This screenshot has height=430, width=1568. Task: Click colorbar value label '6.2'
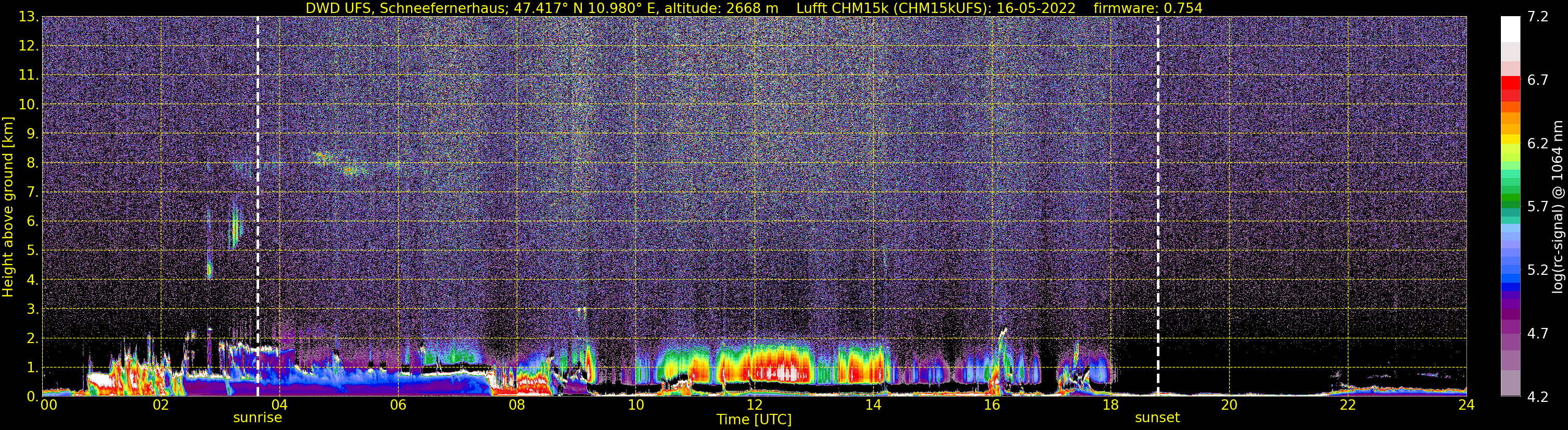click(1538, 143)
